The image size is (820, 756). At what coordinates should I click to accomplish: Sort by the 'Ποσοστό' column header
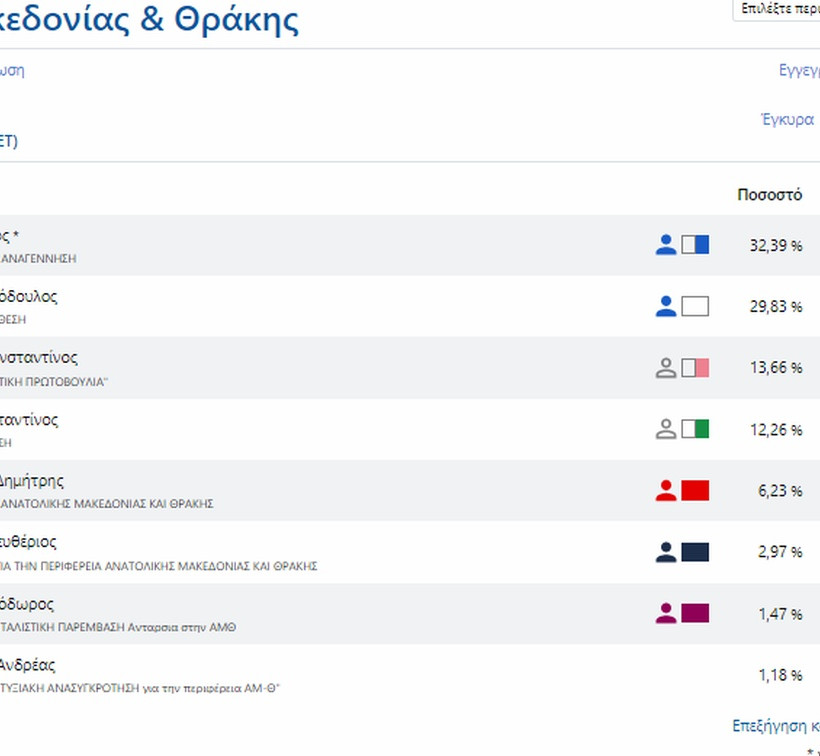pos(769,195)
